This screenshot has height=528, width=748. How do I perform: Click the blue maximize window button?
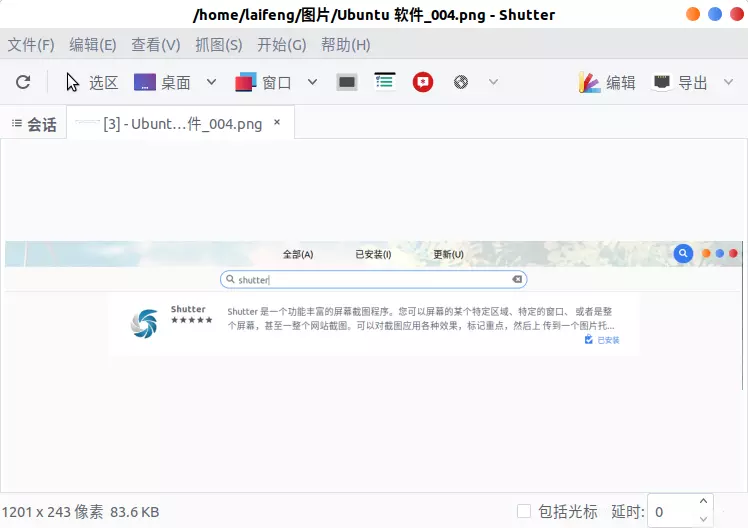pyautogui.click(x=715, y=14)
